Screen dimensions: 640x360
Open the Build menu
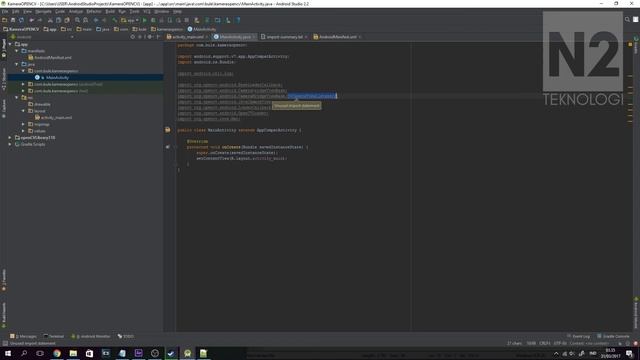[x=110, y=11]
